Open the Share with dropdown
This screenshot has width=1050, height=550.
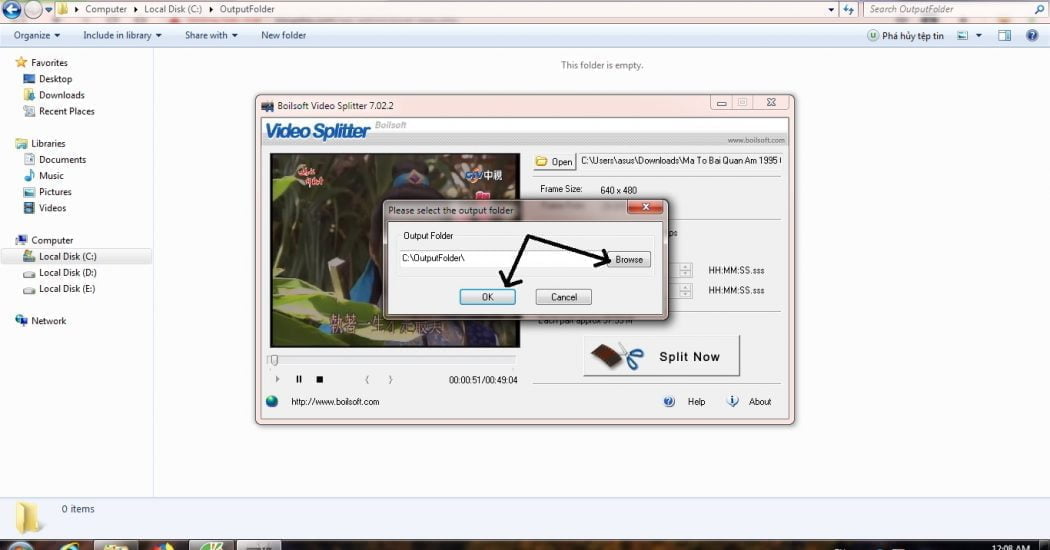coord(211,36)
